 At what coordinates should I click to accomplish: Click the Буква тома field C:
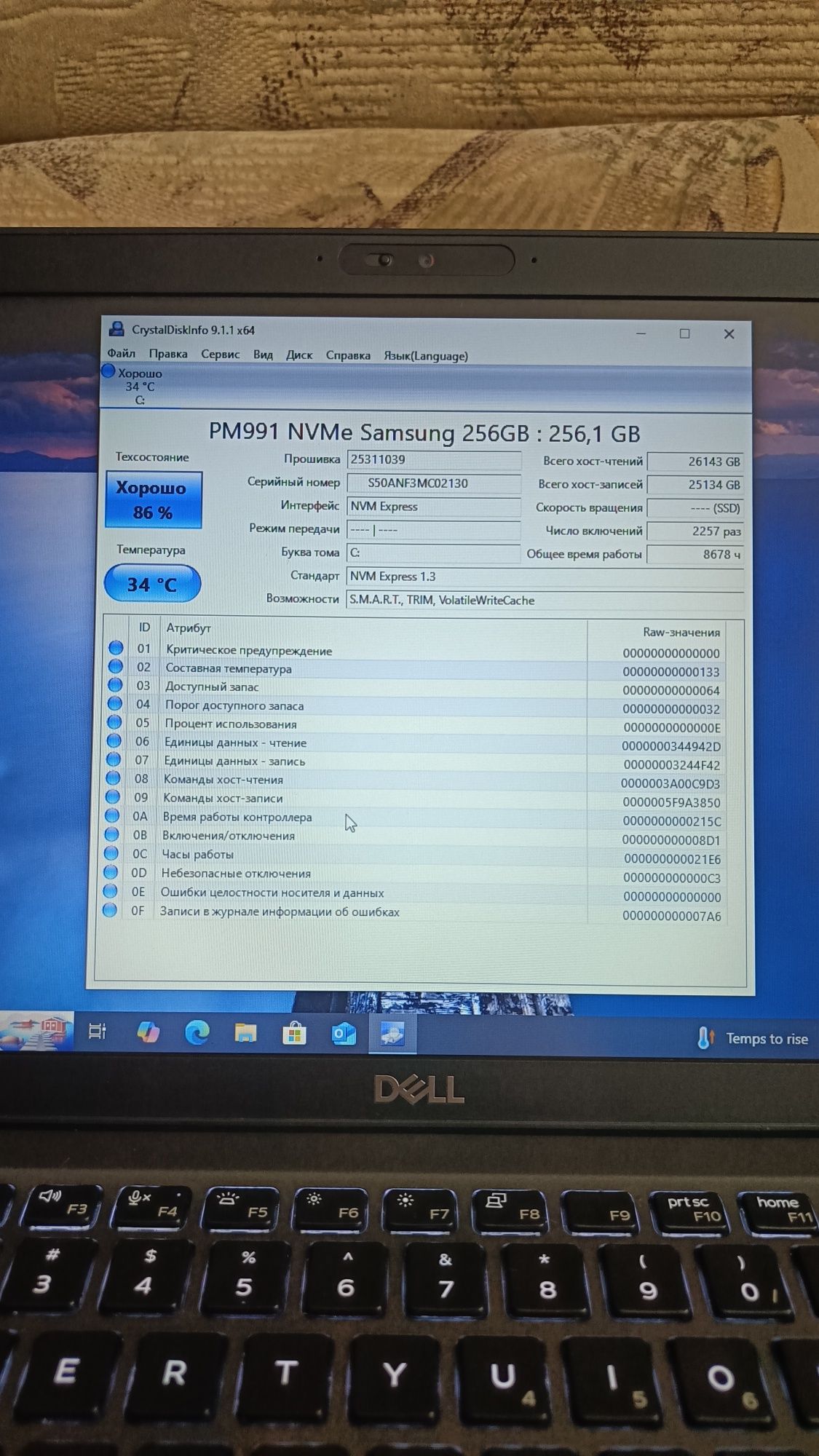pyautogui.click(x=434, y=553)
